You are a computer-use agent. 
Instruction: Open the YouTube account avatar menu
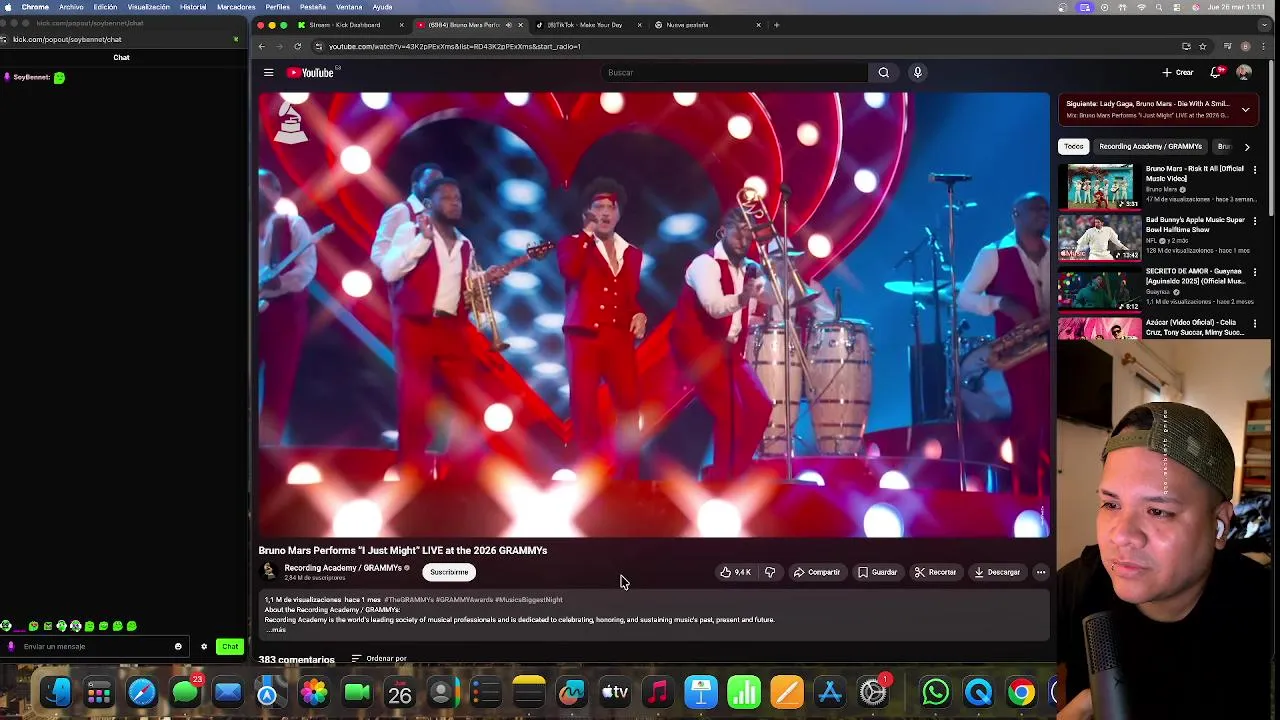[x=1244, y=72]
